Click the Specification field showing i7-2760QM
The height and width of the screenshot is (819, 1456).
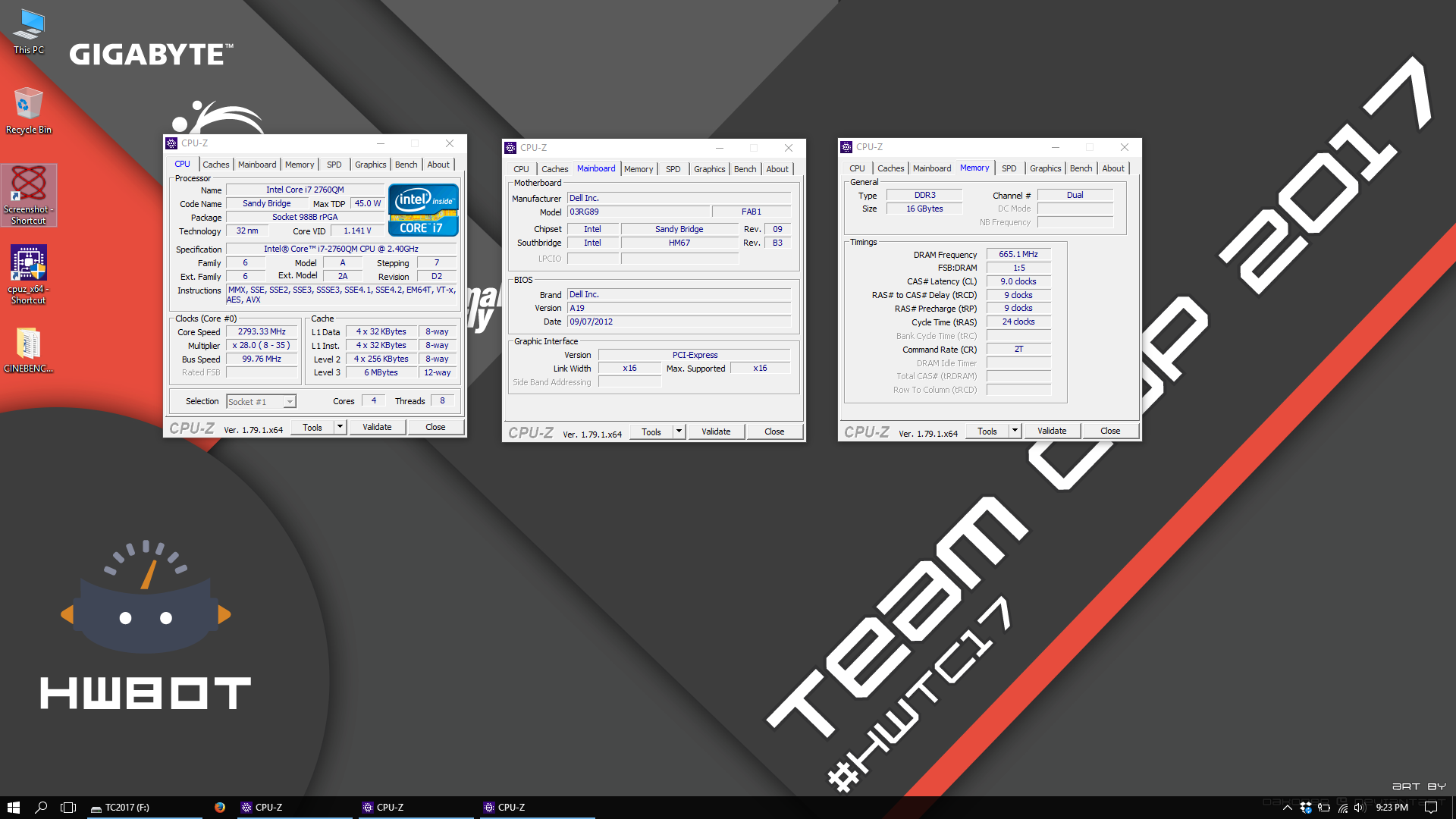(341, 249)
